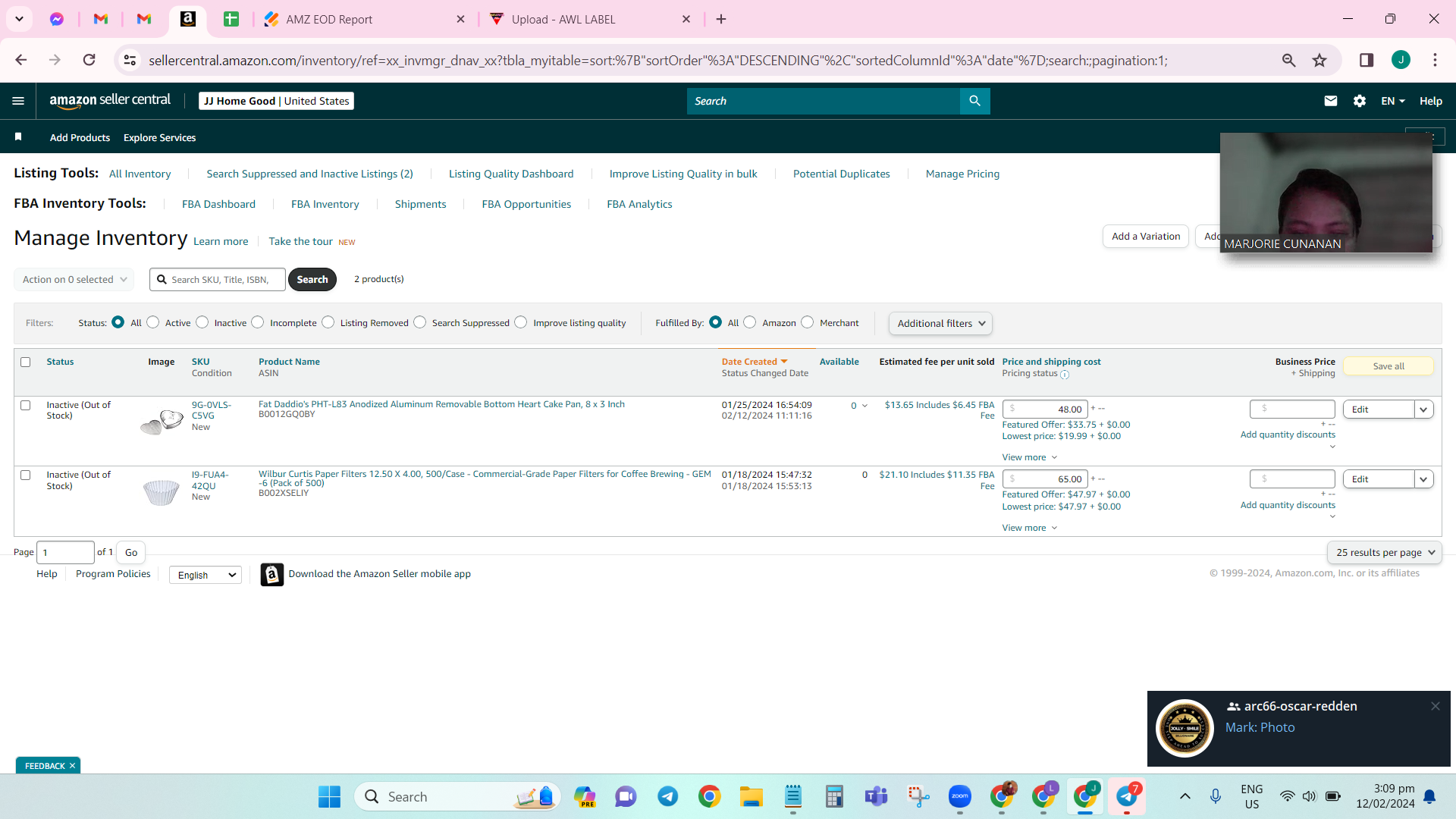Open Notepad from the taskbar
Screen dimensions: 1456x819
[x=792, y=796]
